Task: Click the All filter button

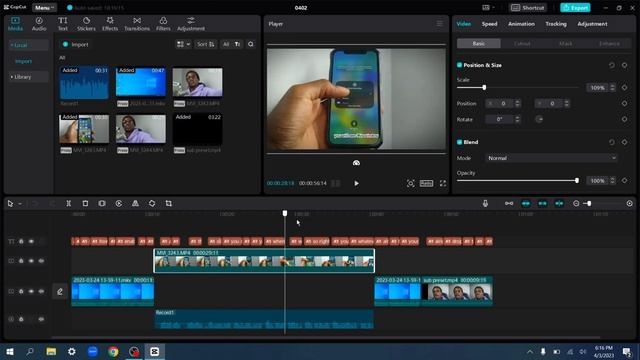Action: [226, 44]
